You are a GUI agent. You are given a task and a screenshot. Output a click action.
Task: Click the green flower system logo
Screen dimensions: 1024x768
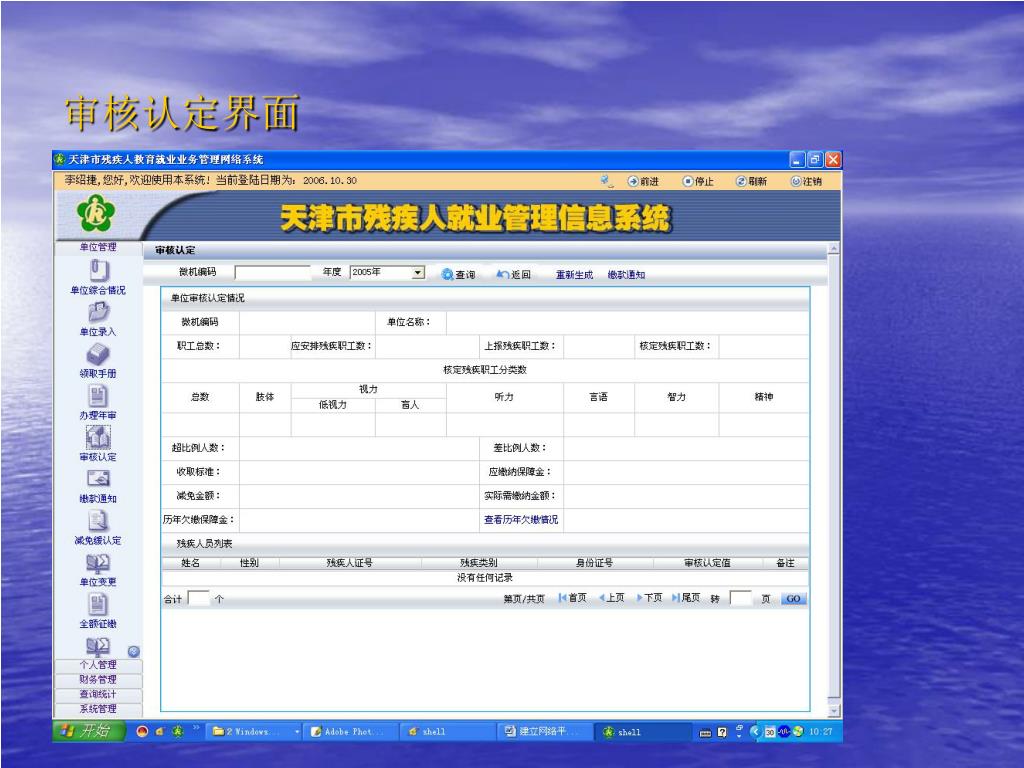pos(96,213)
